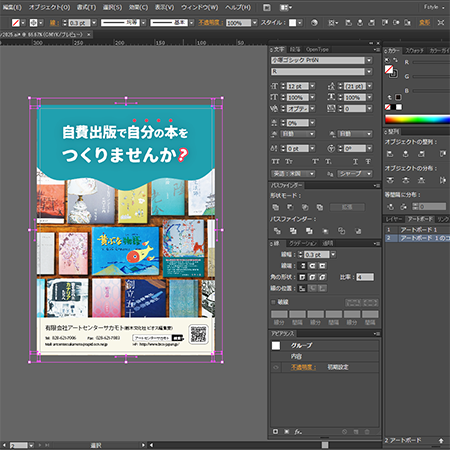Image resolution: width=450 pixels, height=450 pixels.
Task: Click the Crop pathfinder icon
Action: coord(325,231)
